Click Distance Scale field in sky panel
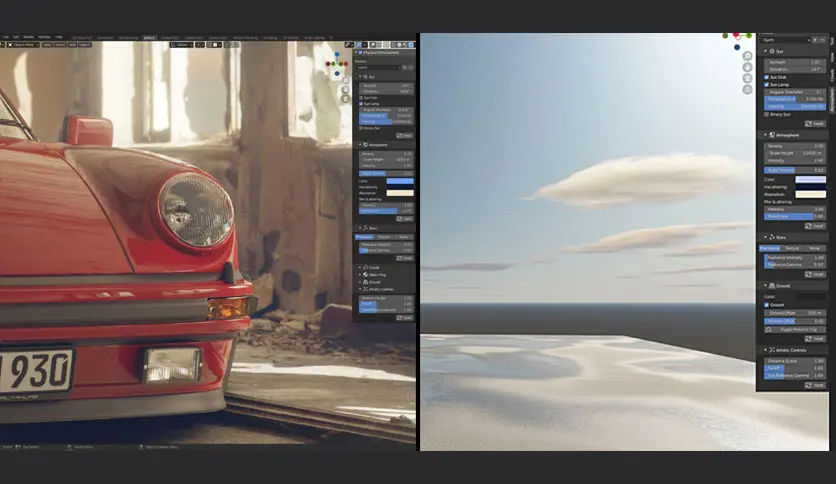 coord(795,361)
